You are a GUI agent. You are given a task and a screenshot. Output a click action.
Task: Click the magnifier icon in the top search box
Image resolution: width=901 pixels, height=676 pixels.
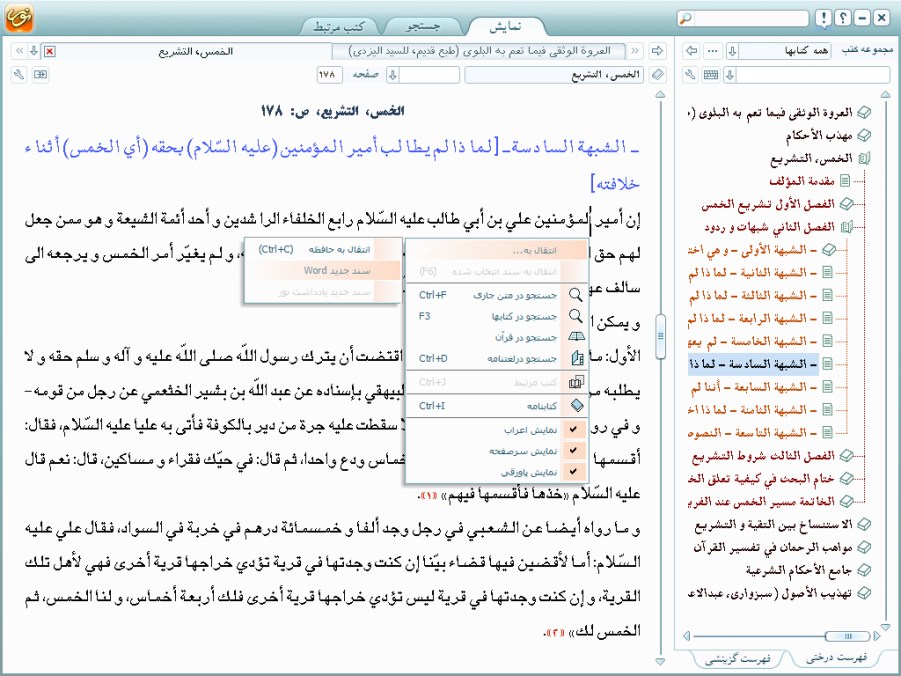tap(686, 18)
